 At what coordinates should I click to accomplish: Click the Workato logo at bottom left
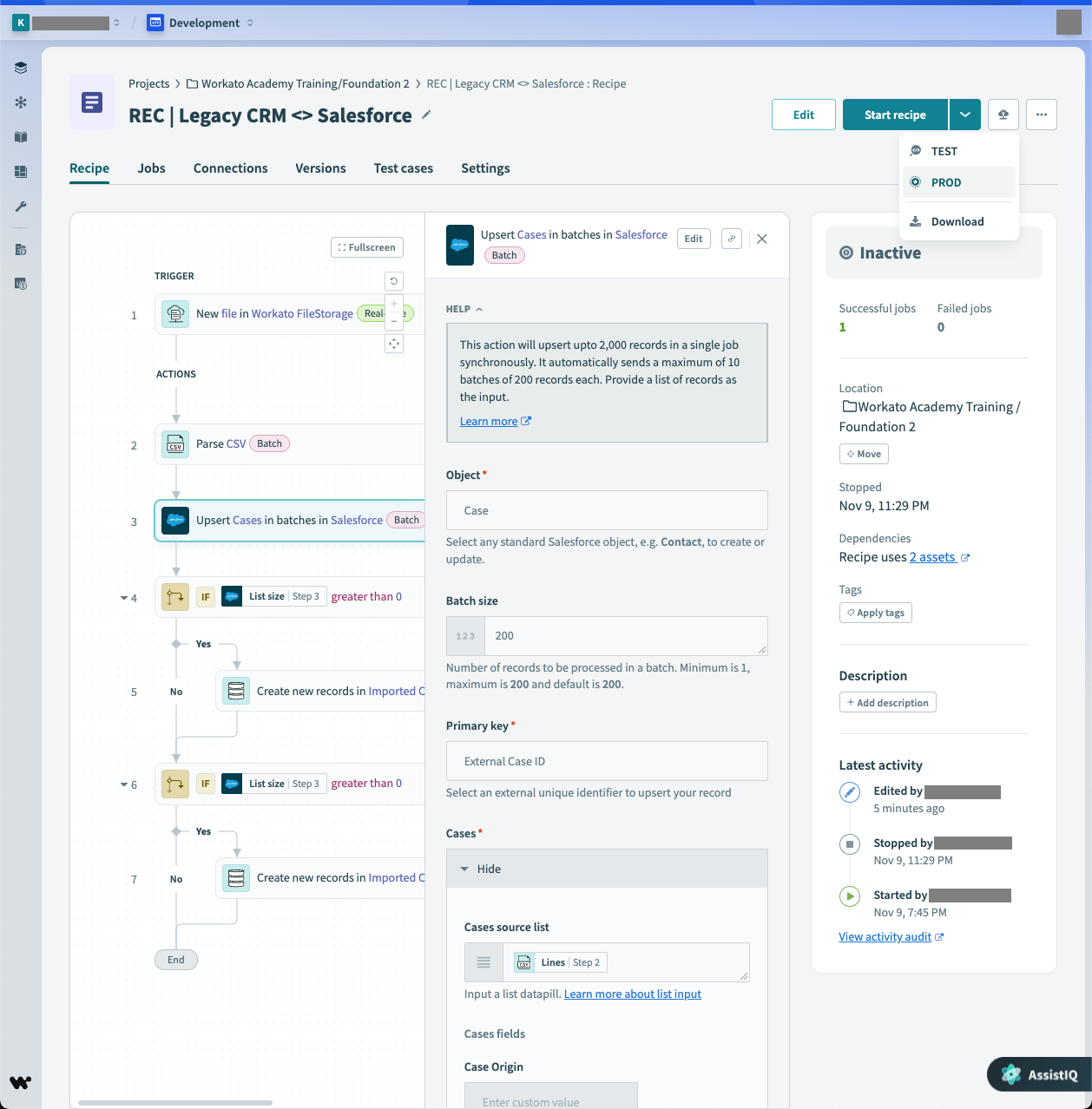click(21, 1082)
